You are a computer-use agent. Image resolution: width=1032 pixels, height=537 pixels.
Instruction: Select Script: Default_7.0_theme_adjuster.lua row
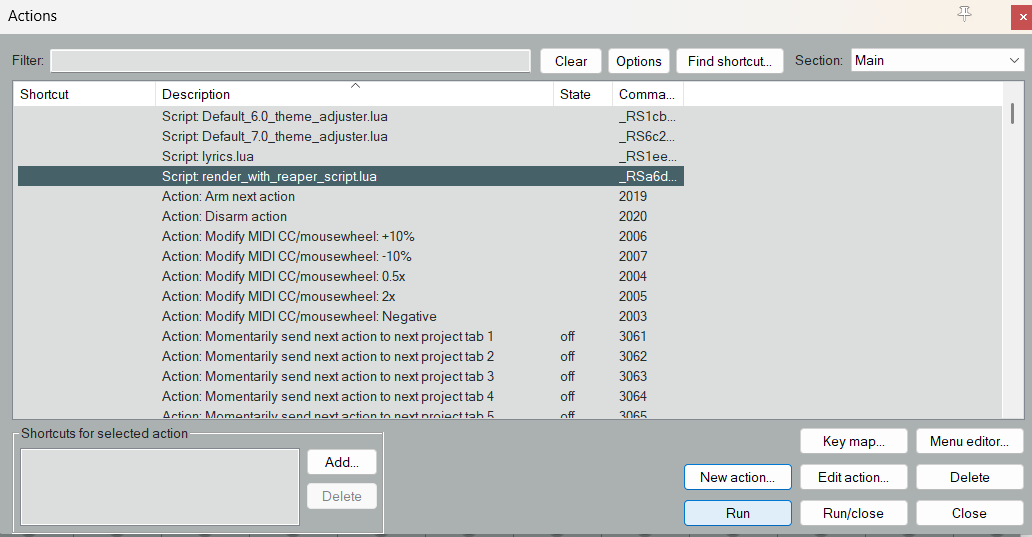(x=350, y=136)
